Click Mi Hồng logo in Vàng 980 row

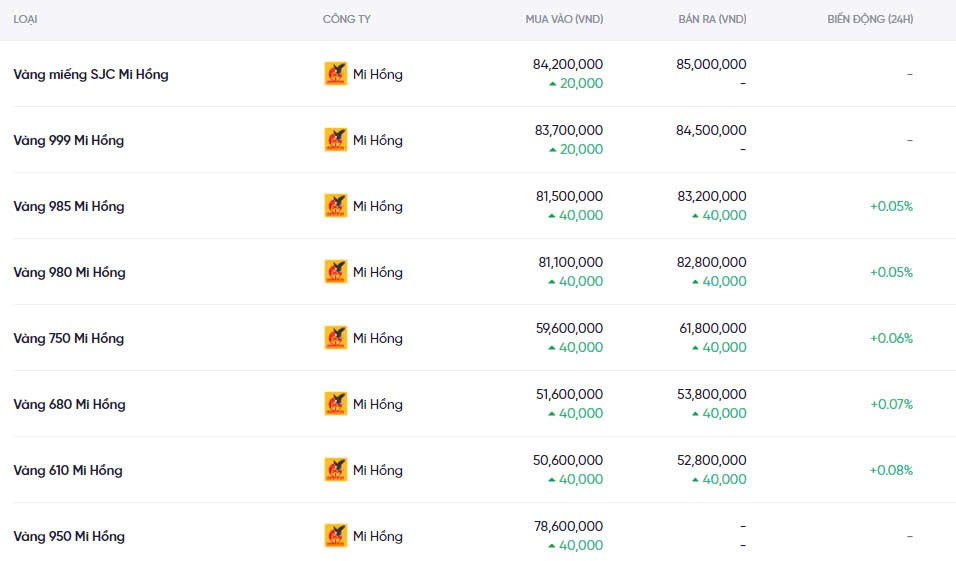pyautogui.click(x=336, y=272)
